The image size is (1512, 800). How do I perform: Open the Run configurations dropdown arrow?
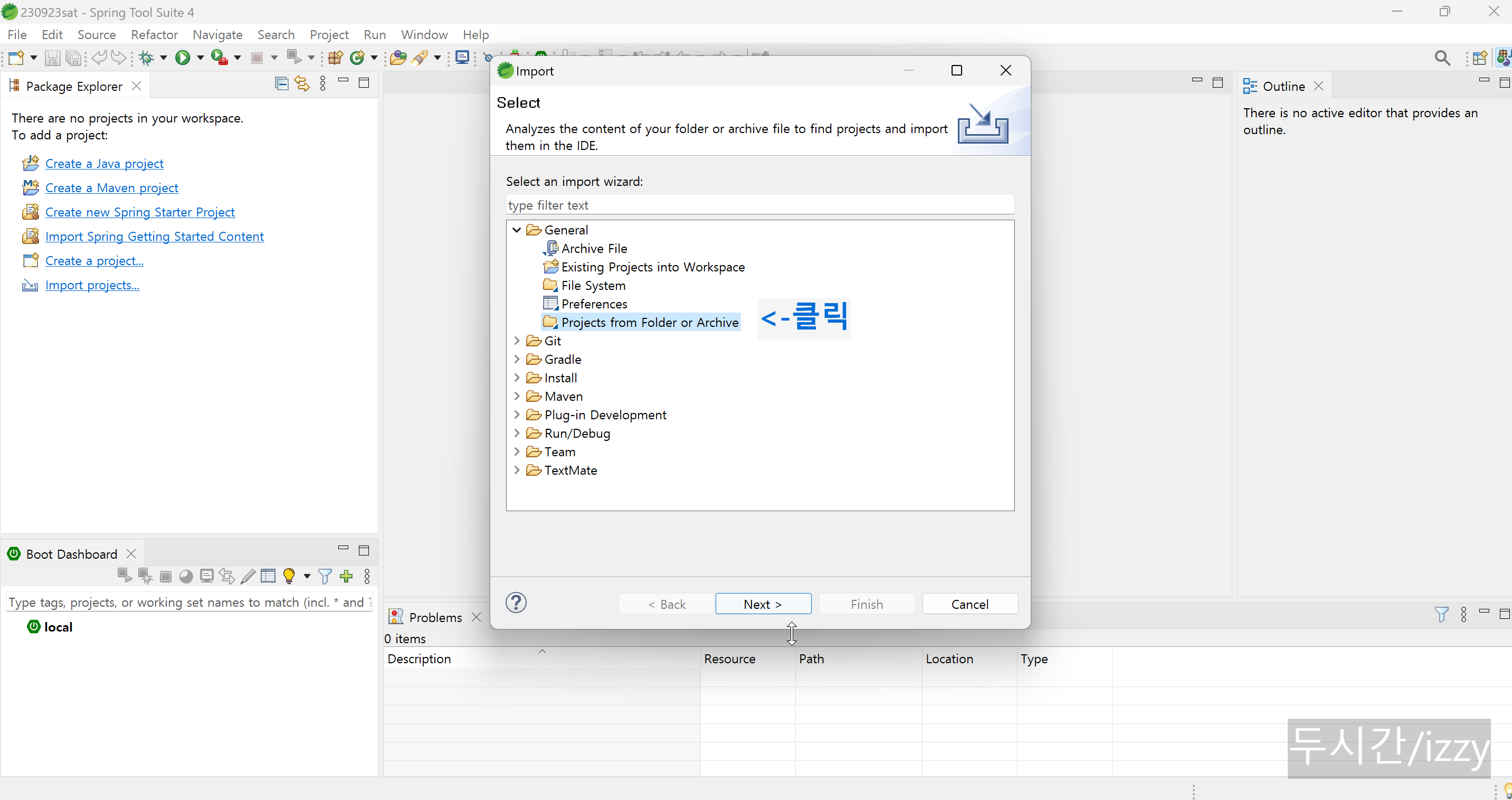point(200,58)
